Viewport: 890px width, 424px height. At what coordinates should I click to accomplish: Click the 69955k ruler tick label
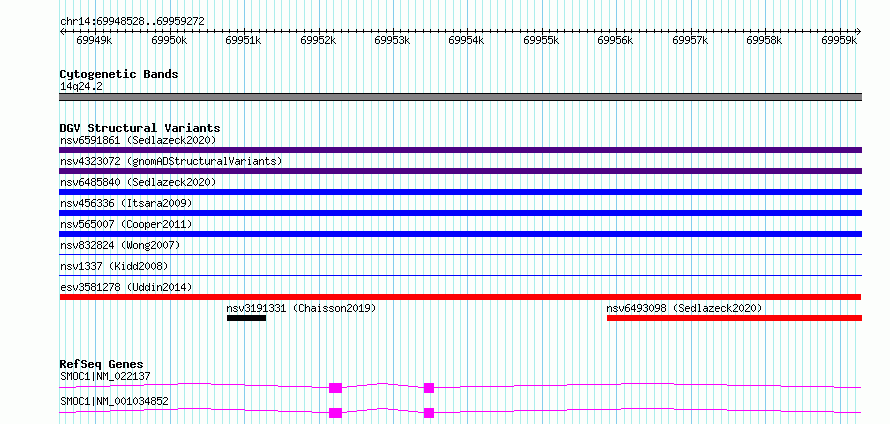click(x=541, y=41)
